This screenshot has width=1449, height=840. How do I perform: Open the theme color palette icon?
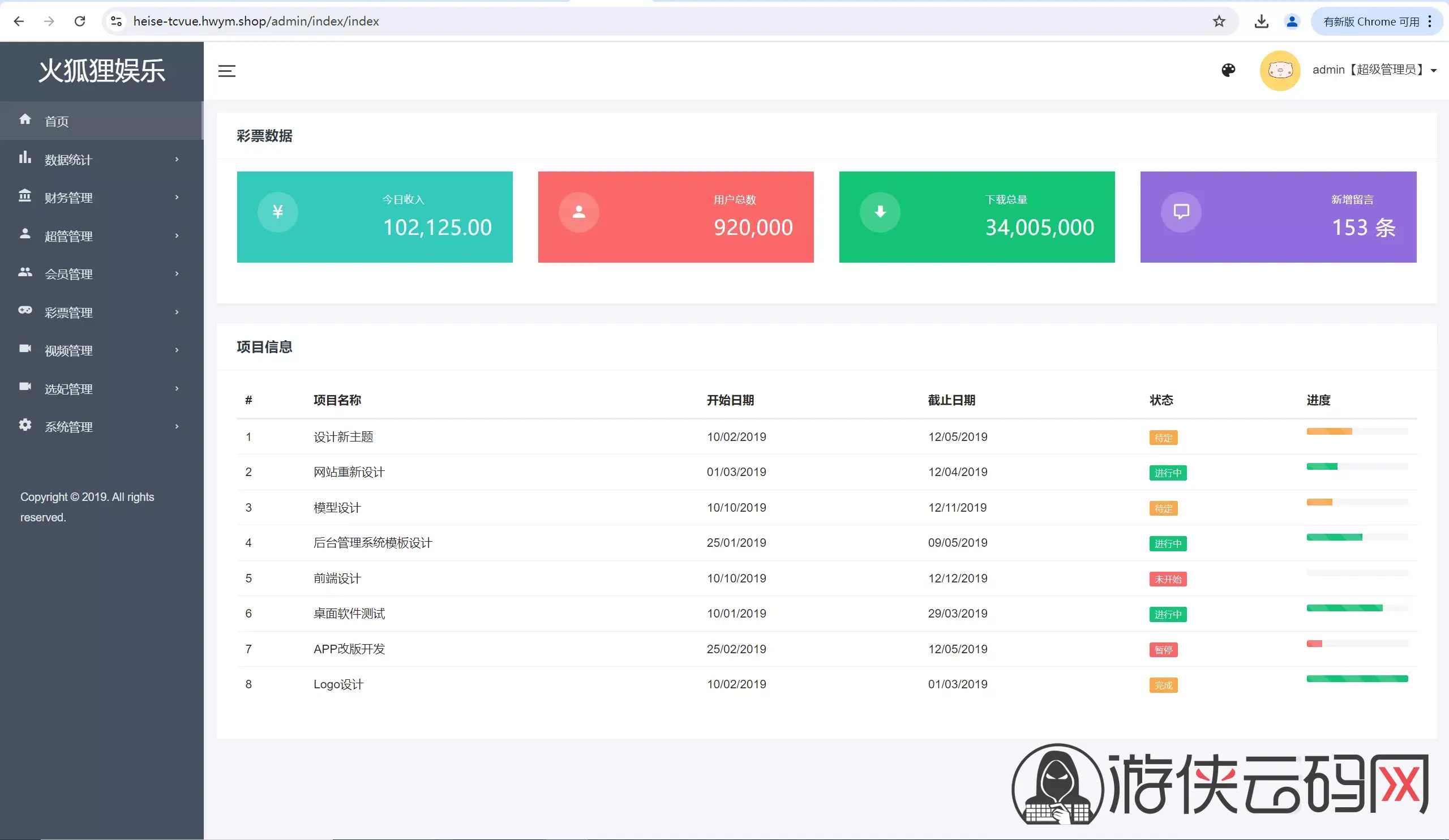[x=1228, y=70]
